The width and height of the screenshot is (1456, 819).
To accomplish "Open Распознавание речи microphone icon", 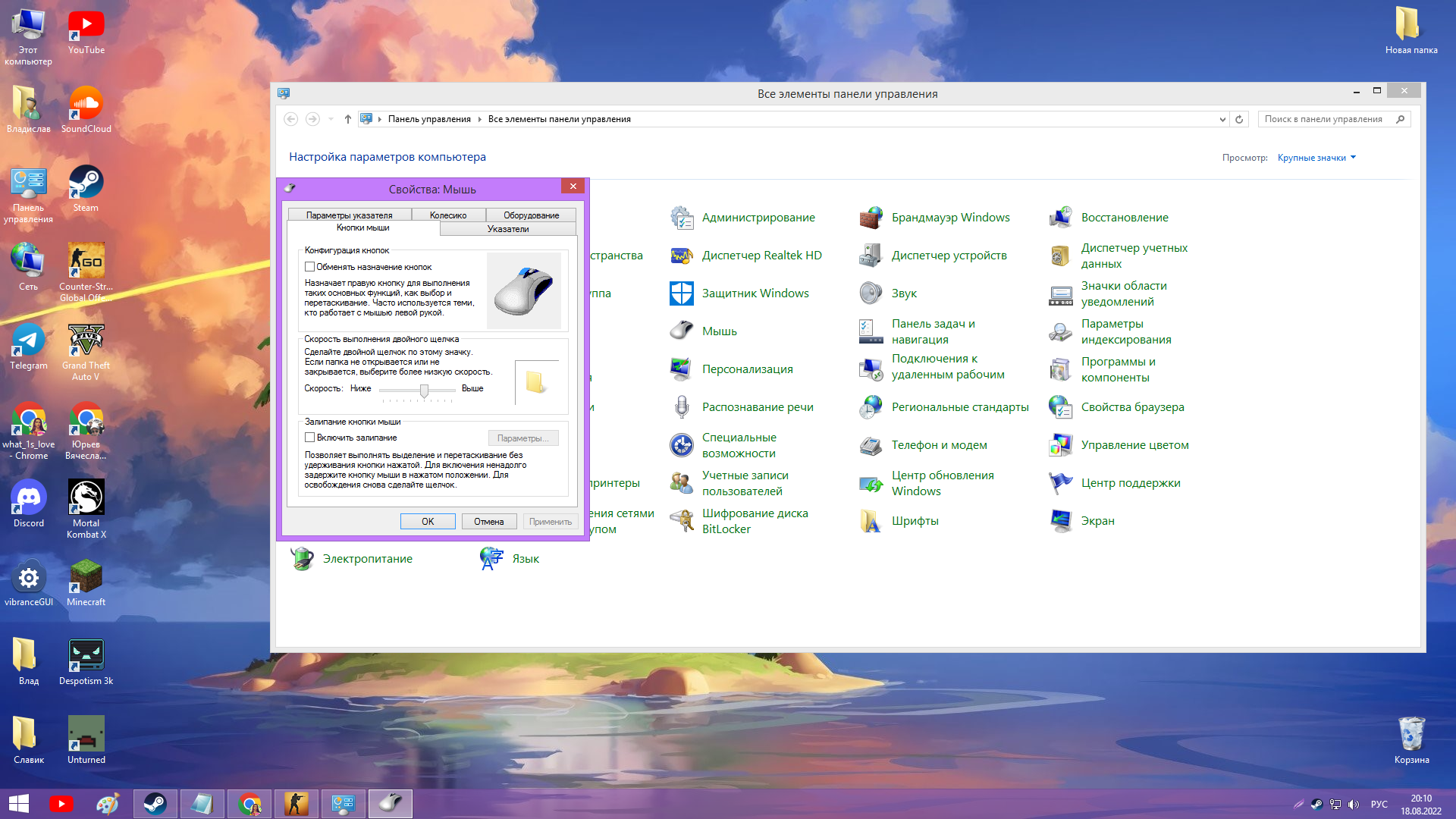I will 681,407.
